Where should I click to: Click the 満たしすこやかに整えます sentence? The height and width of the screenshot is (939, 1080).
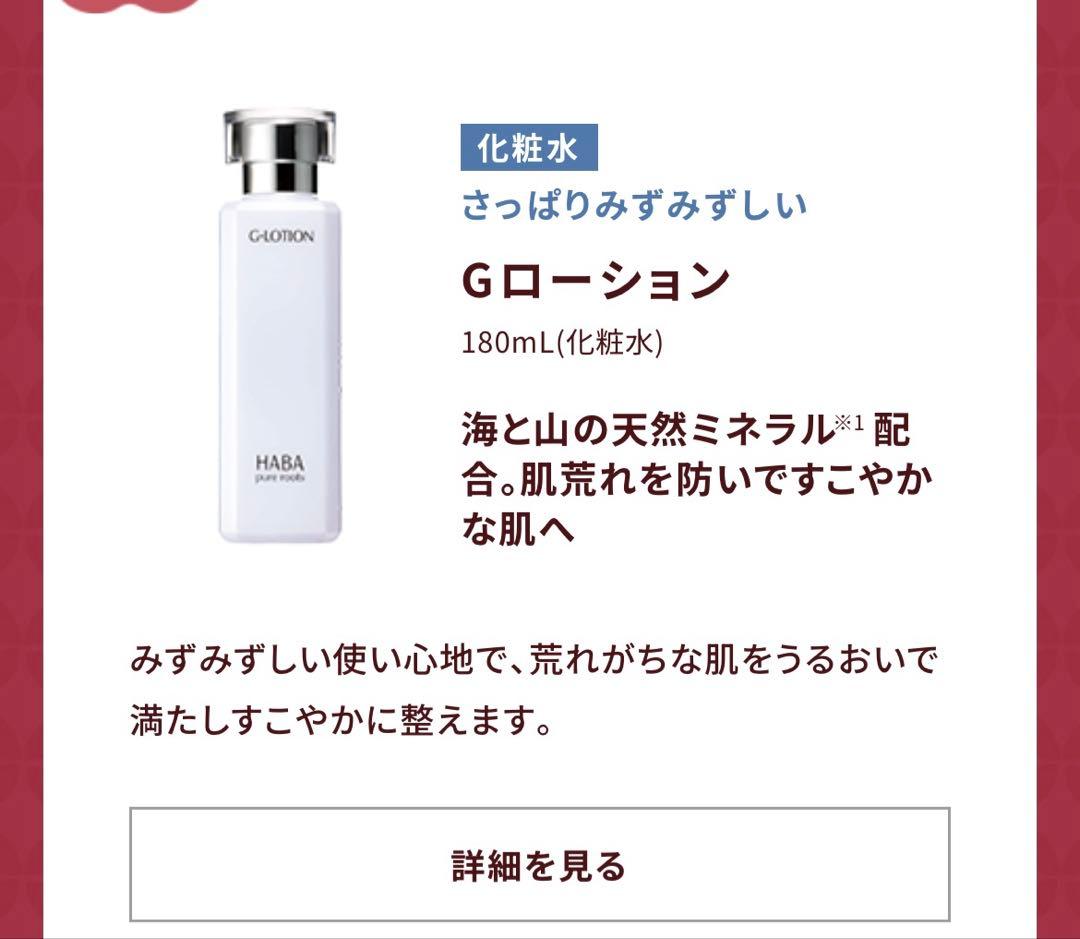[x=342, y=721]
